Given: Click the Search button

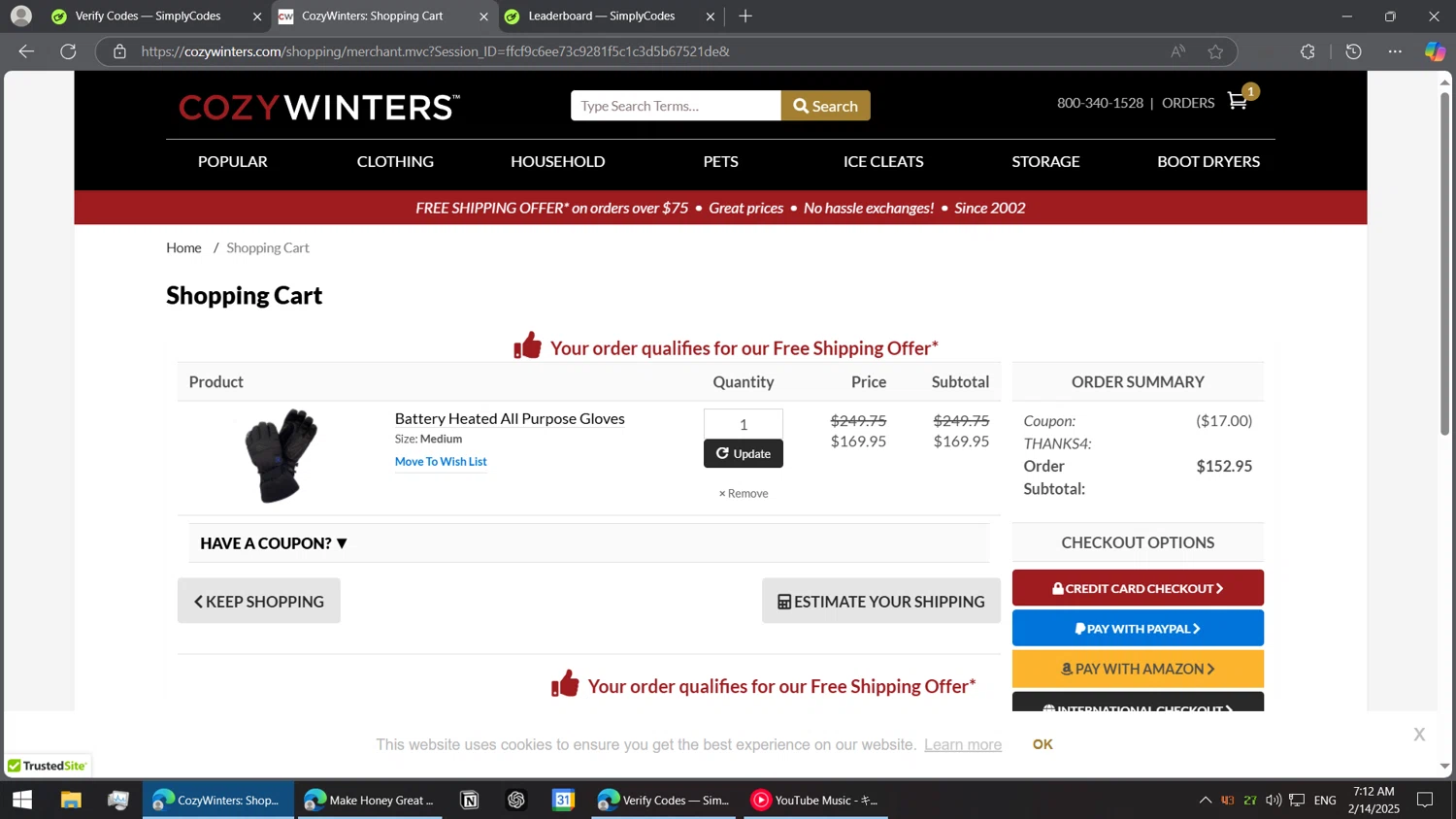Looking at the screenshot, I should [826, 106].
